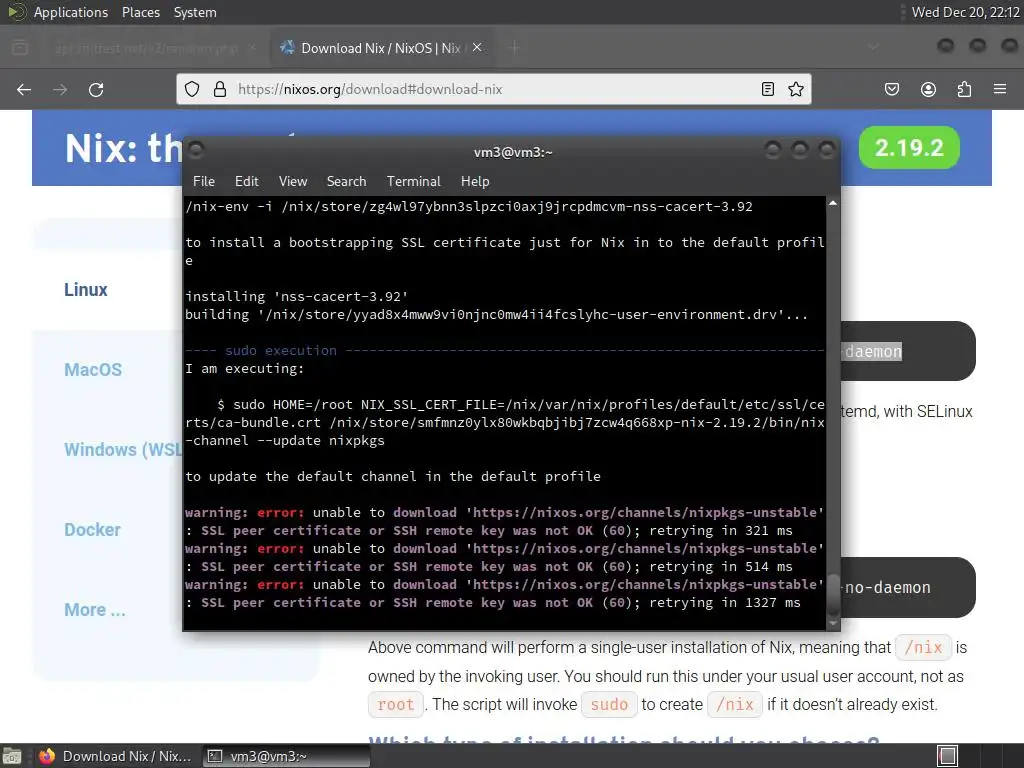Click the terminal title 'vm3@vm3:~'
Image resolution: width=1024 pixels, height=768 pixels.
pyautogui.click(x=513, y=152)
